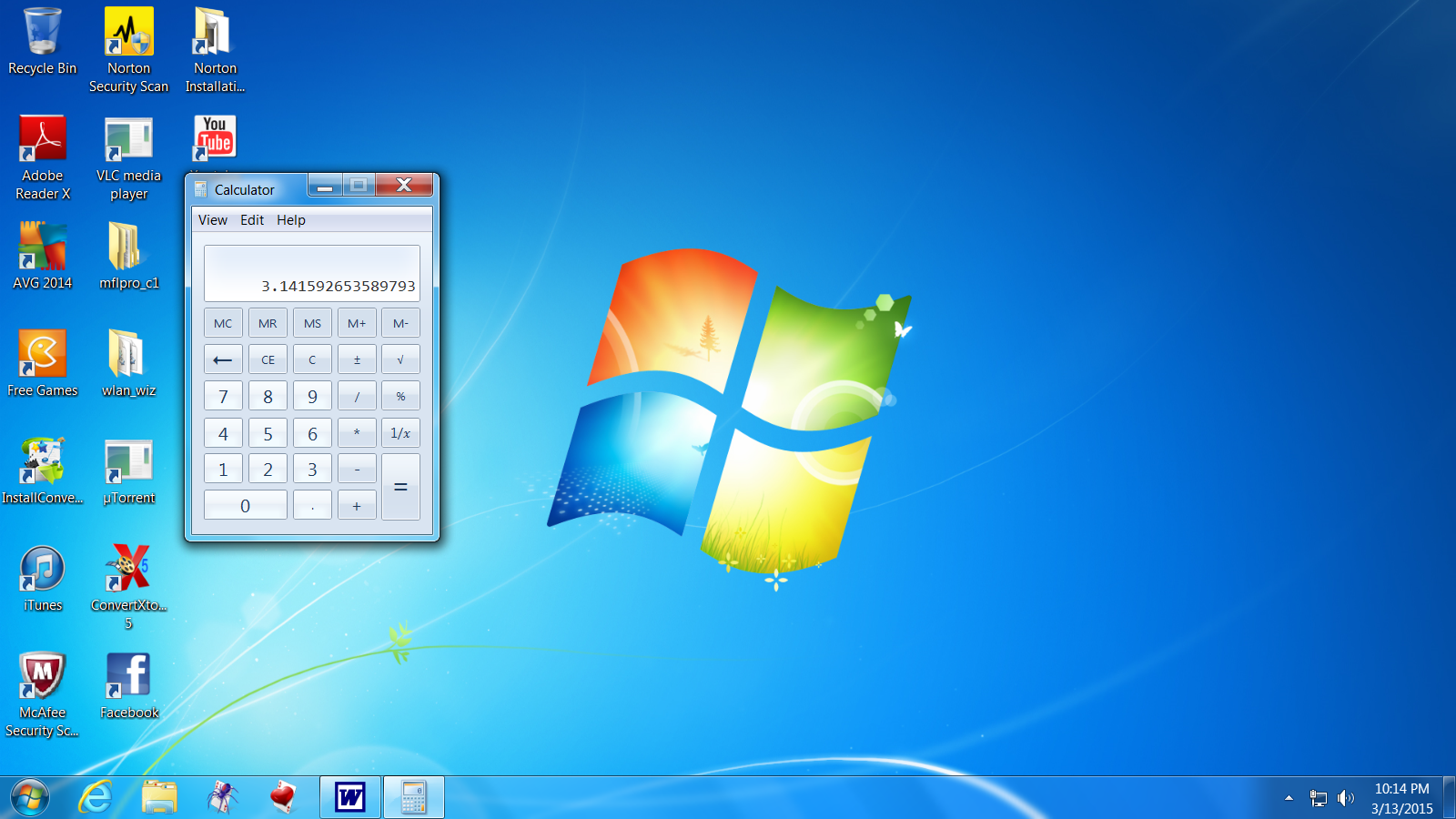Screen dimensions: 1456x819
Task: Click the multiplication asterisk key
Action: click(357, 433)
